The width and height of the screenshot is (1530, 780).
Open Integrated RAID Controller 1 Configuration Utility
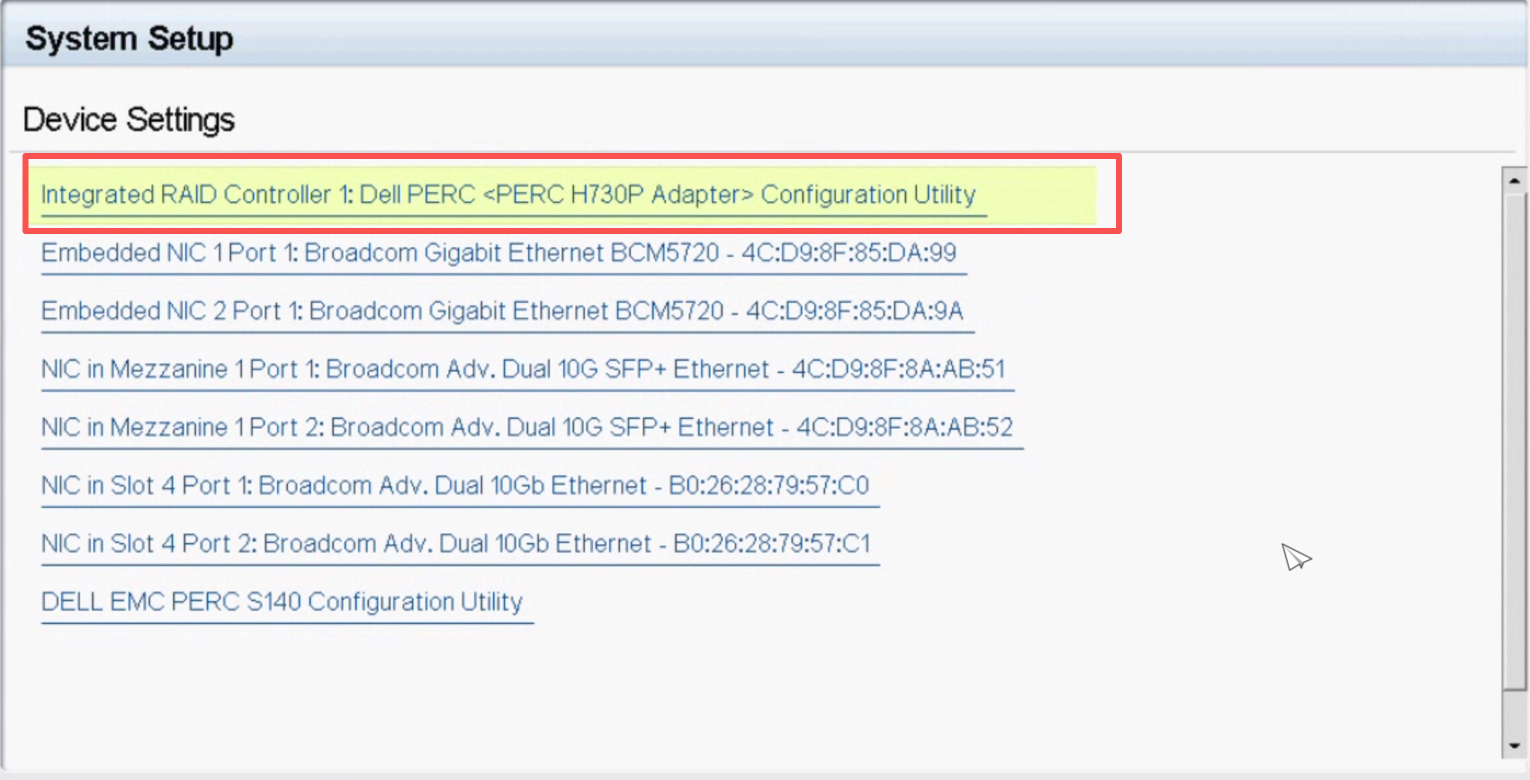(x=507, y=194)
